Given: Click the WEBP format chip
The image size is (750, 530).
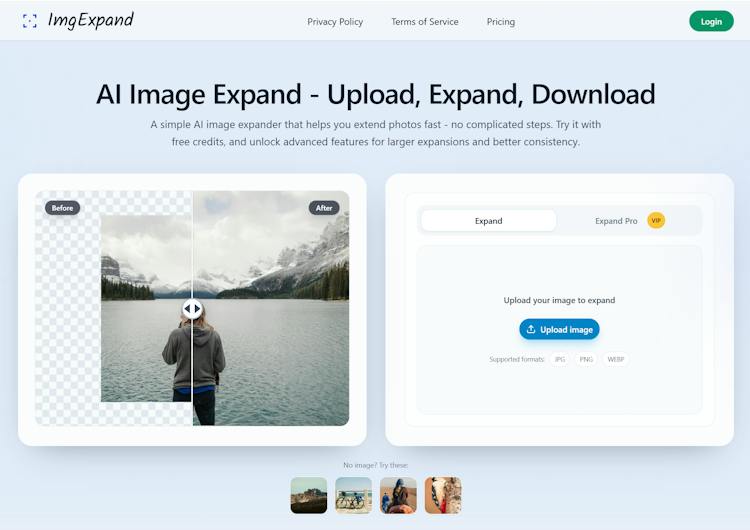Looking at the screenshot, I should (x=616, y=359).
